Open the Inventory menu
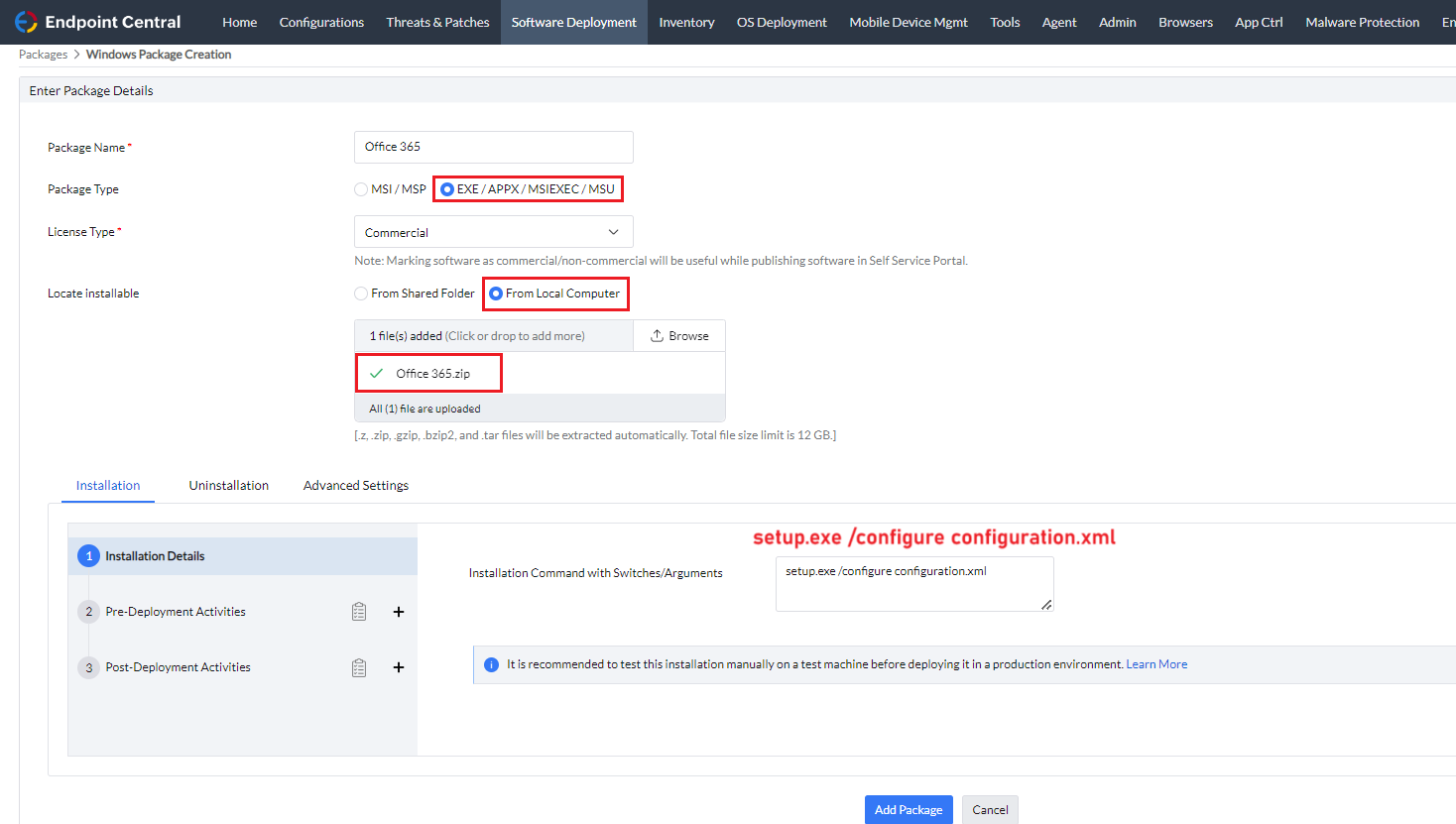The width and height of the screenshot is (1456, 824). point(686,22)
